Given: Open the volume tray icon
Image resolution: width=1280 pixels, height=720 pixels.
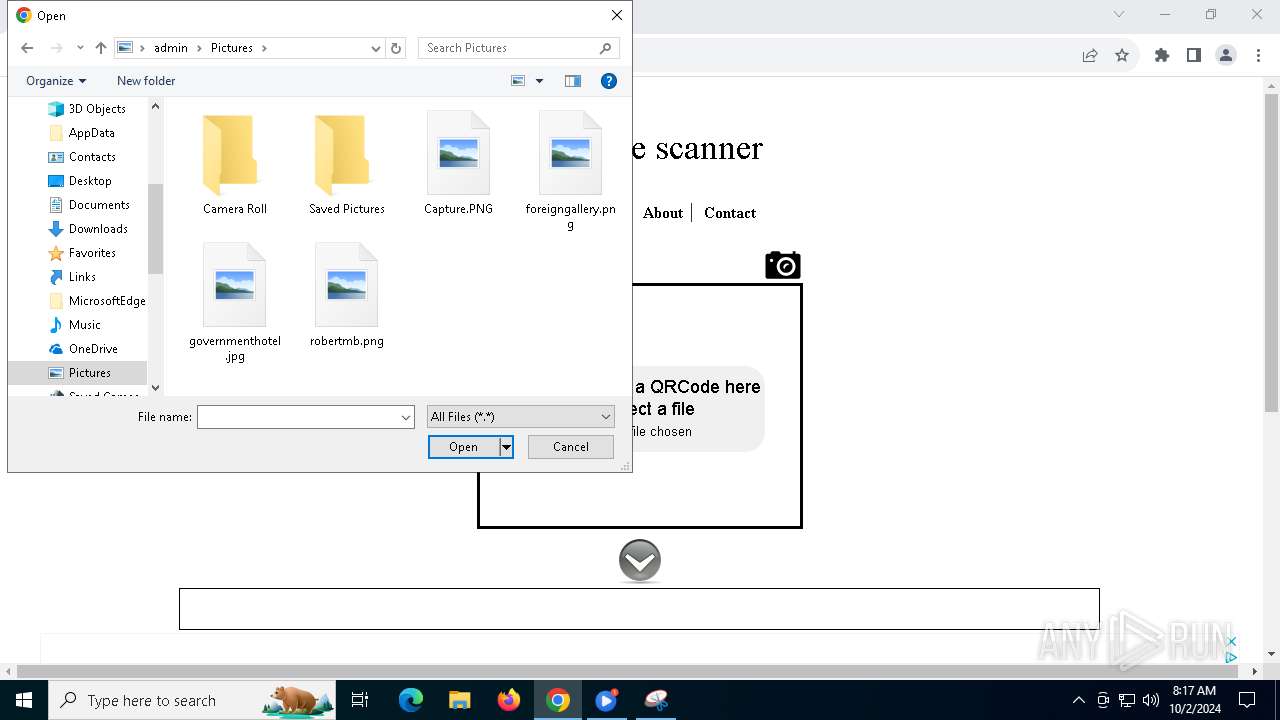Looking at the screenshot, I should (1151, 700).
